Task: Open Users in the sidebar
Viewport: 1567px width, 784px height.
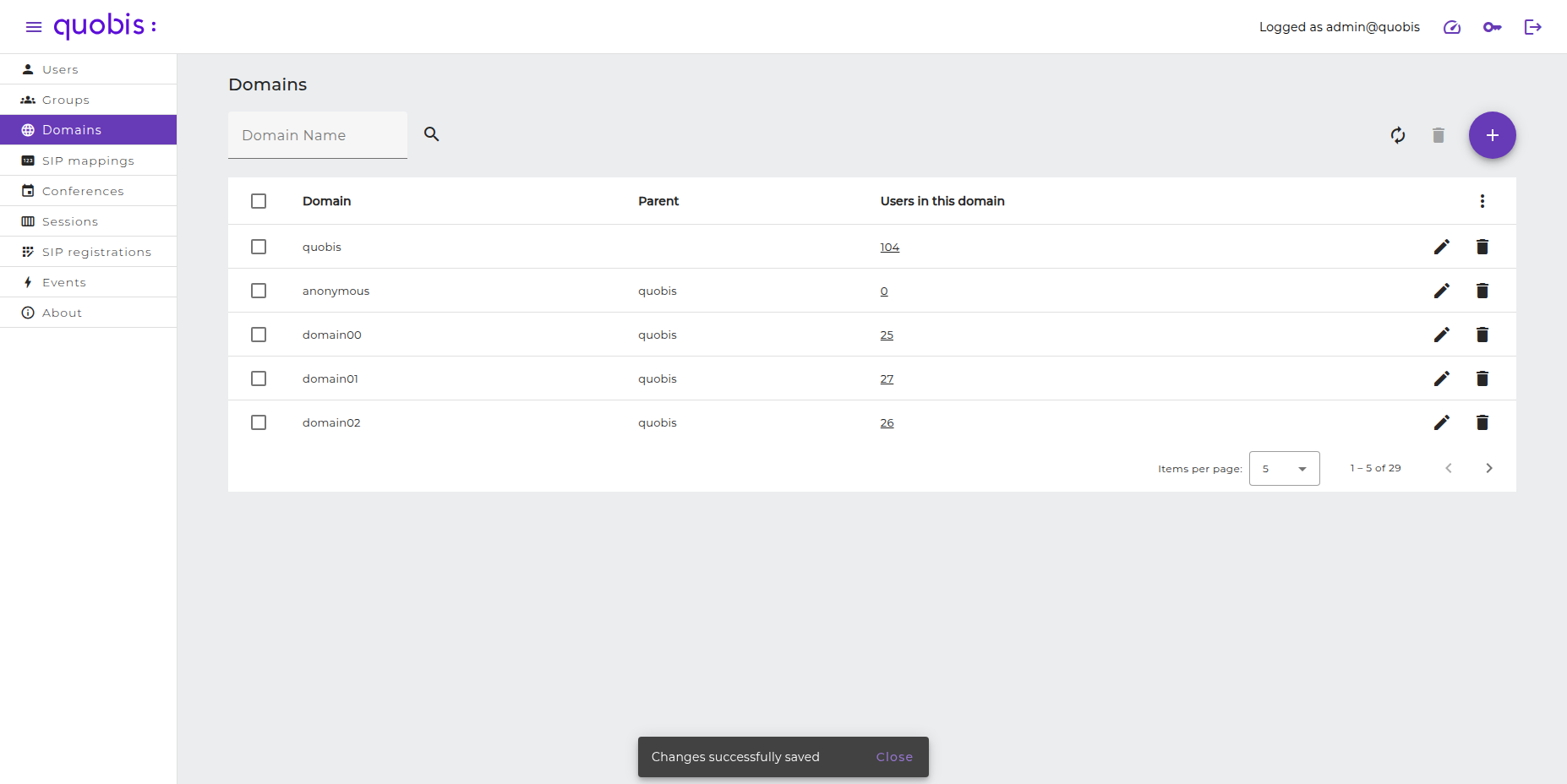Action: 88,69
